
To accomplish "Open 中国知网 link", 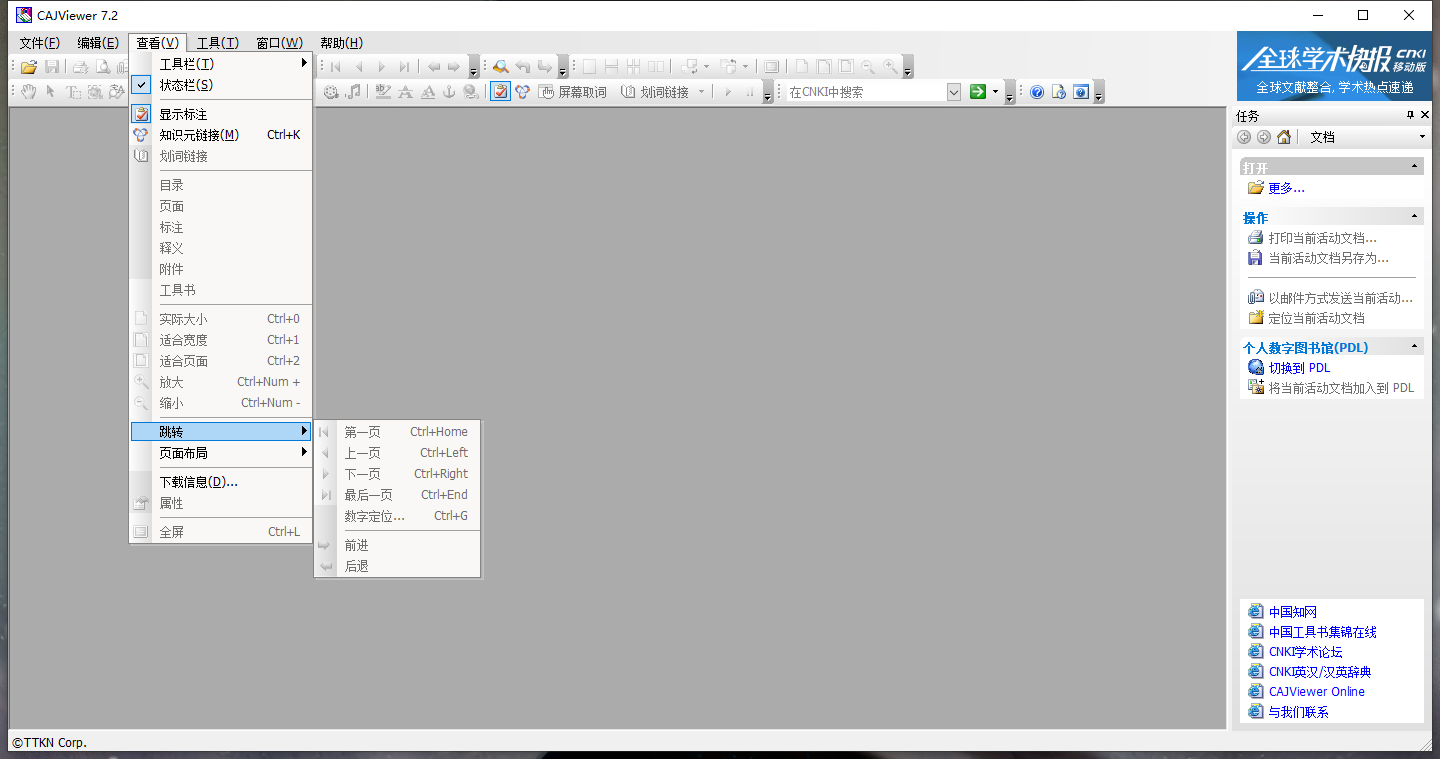I will [x=1290, y=611].
